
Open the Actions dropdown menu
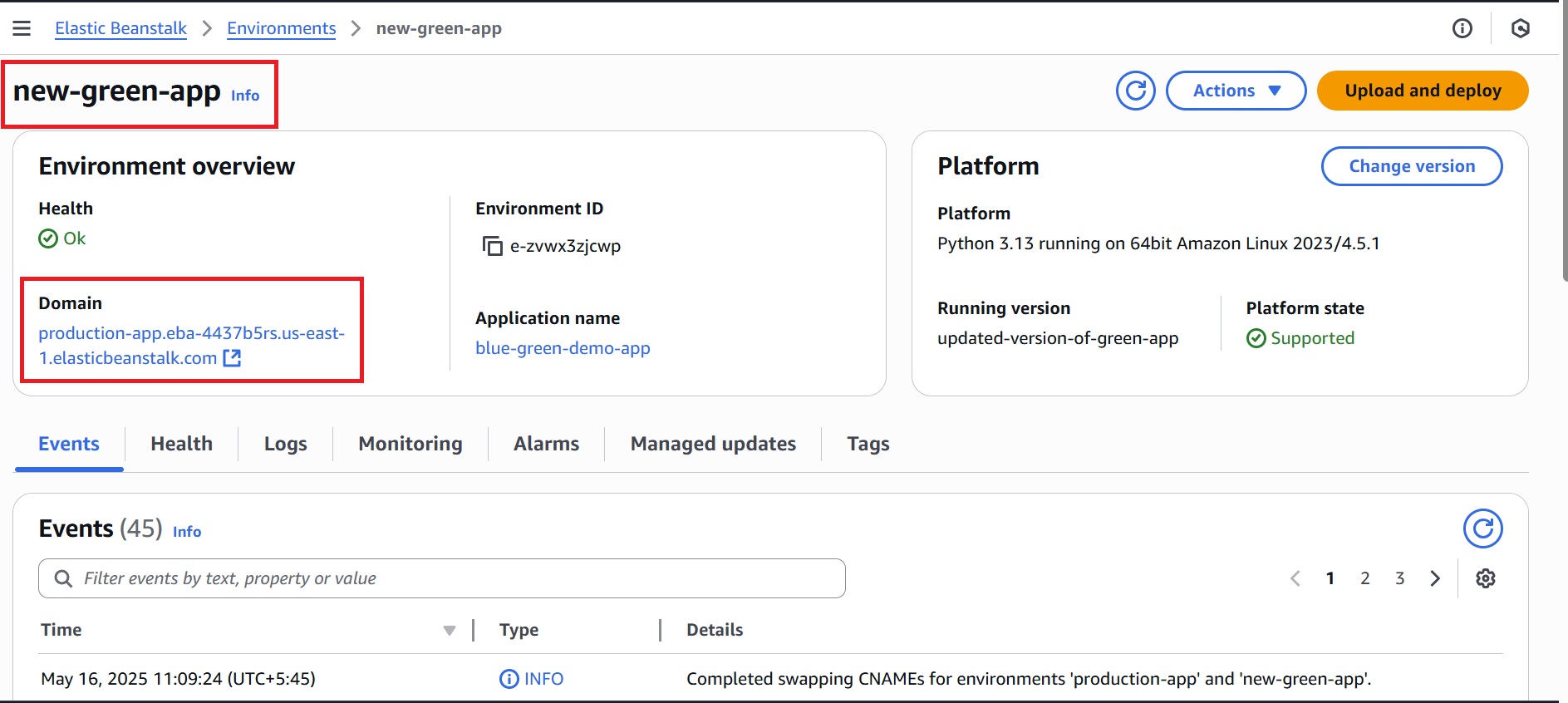coord(1236,91)
